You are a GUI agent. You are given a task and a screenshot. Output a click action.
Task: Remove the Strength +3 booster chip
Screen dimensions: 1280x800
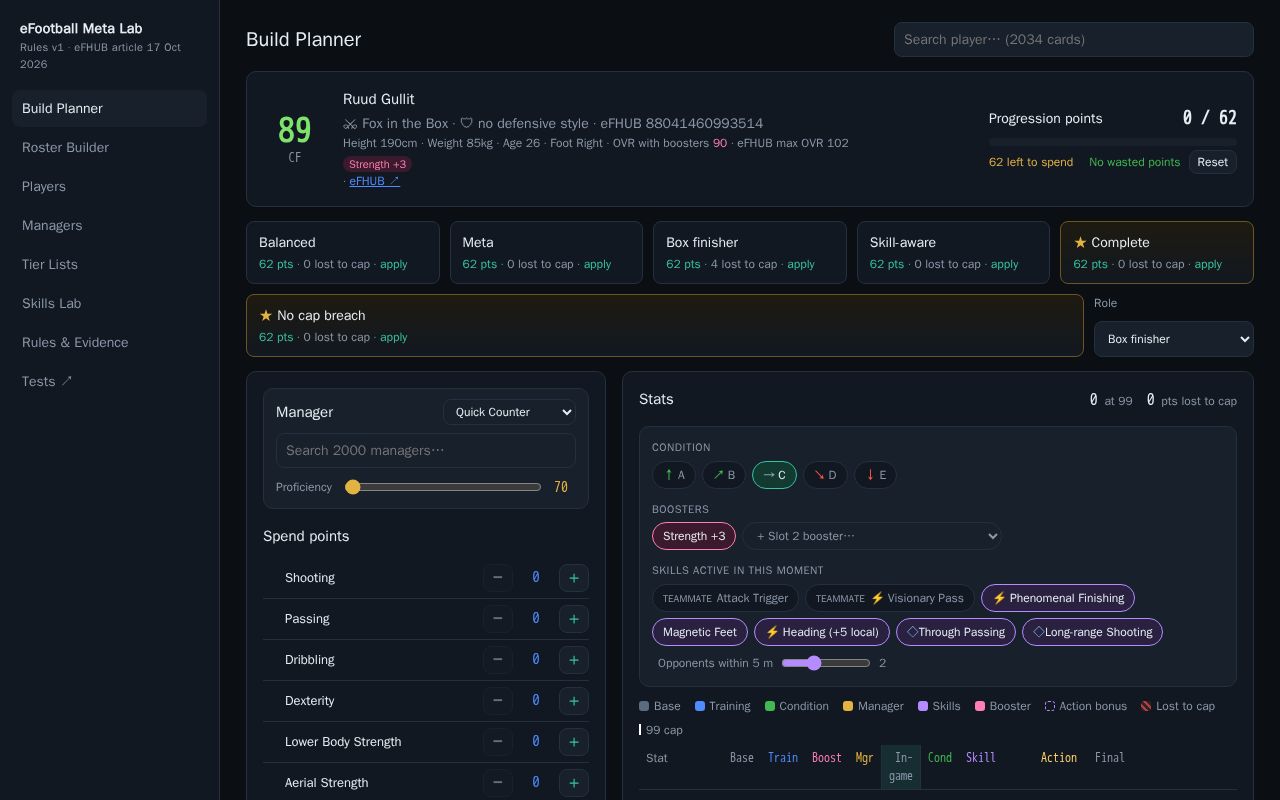[694, 536]
